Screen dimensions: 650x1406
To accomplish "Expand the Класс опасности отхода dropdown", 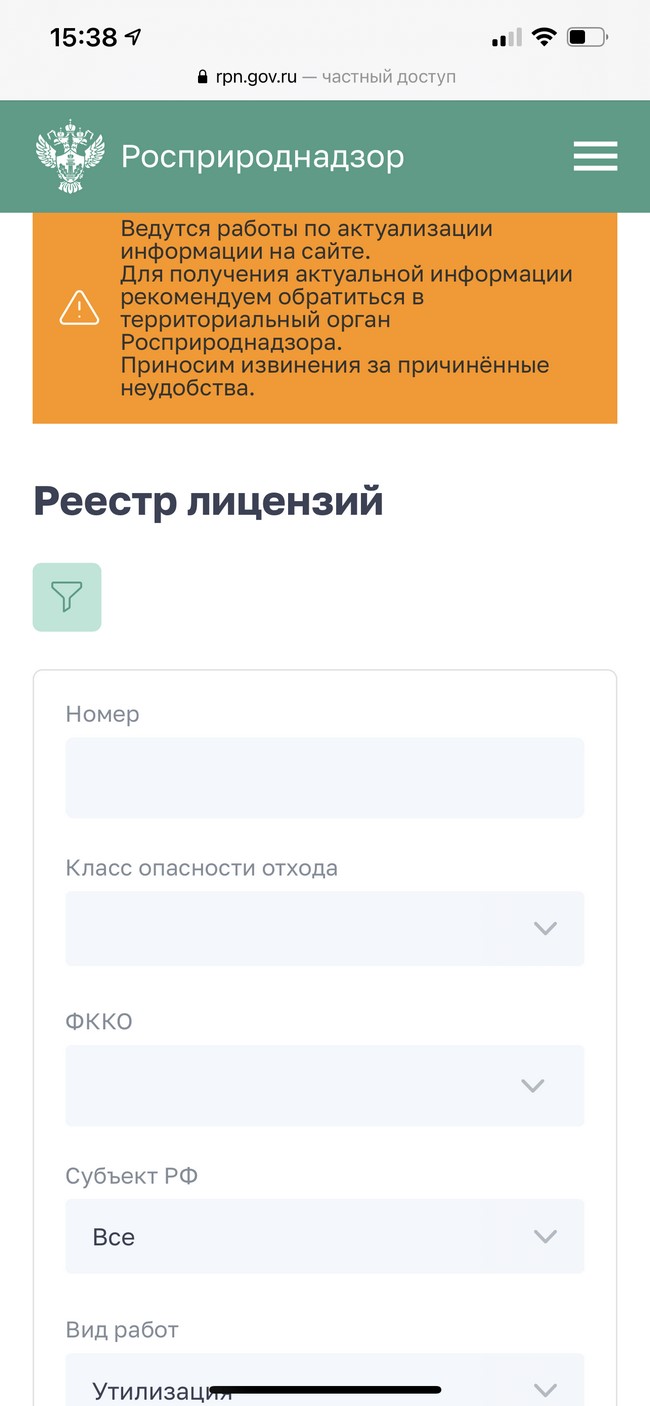I will [x=325, y=928].
